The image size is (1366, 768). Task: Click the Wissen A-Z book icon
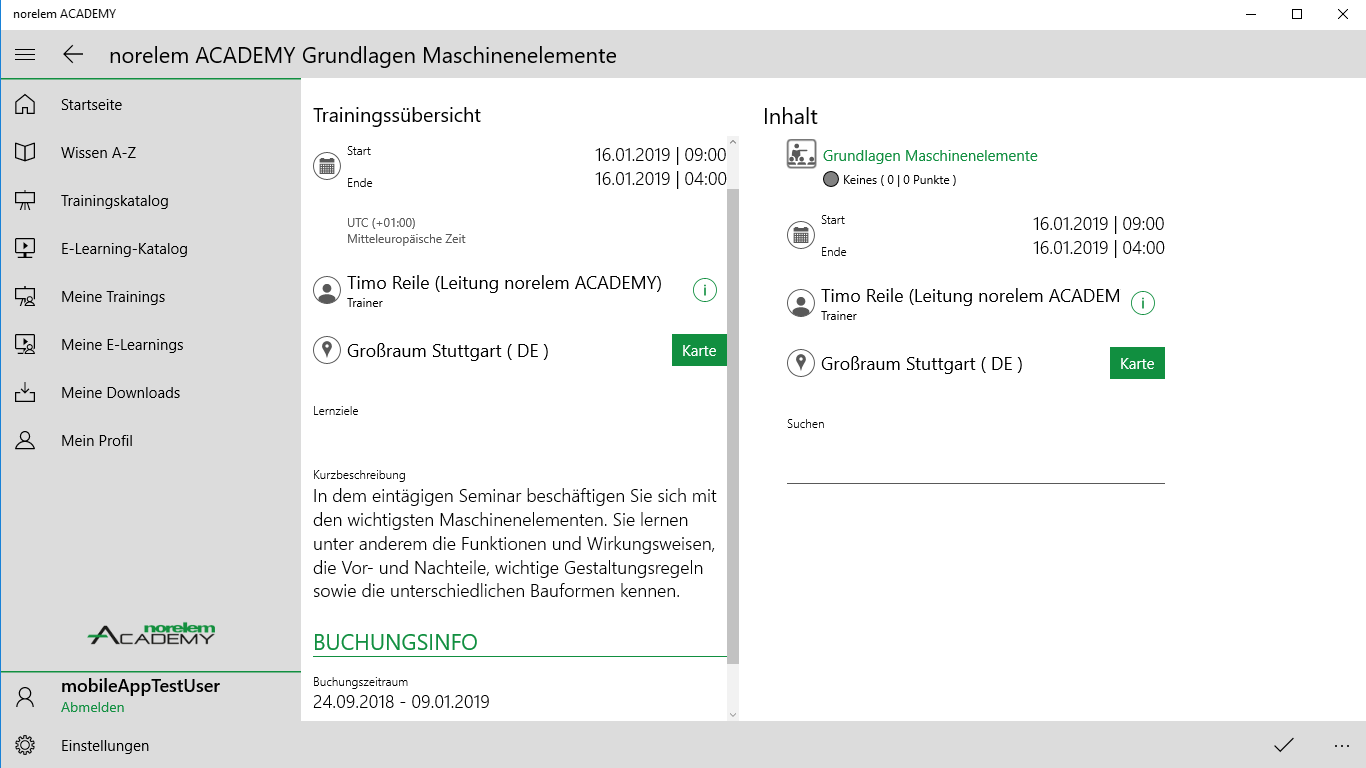pyautogui.click(x=25, y=153)
